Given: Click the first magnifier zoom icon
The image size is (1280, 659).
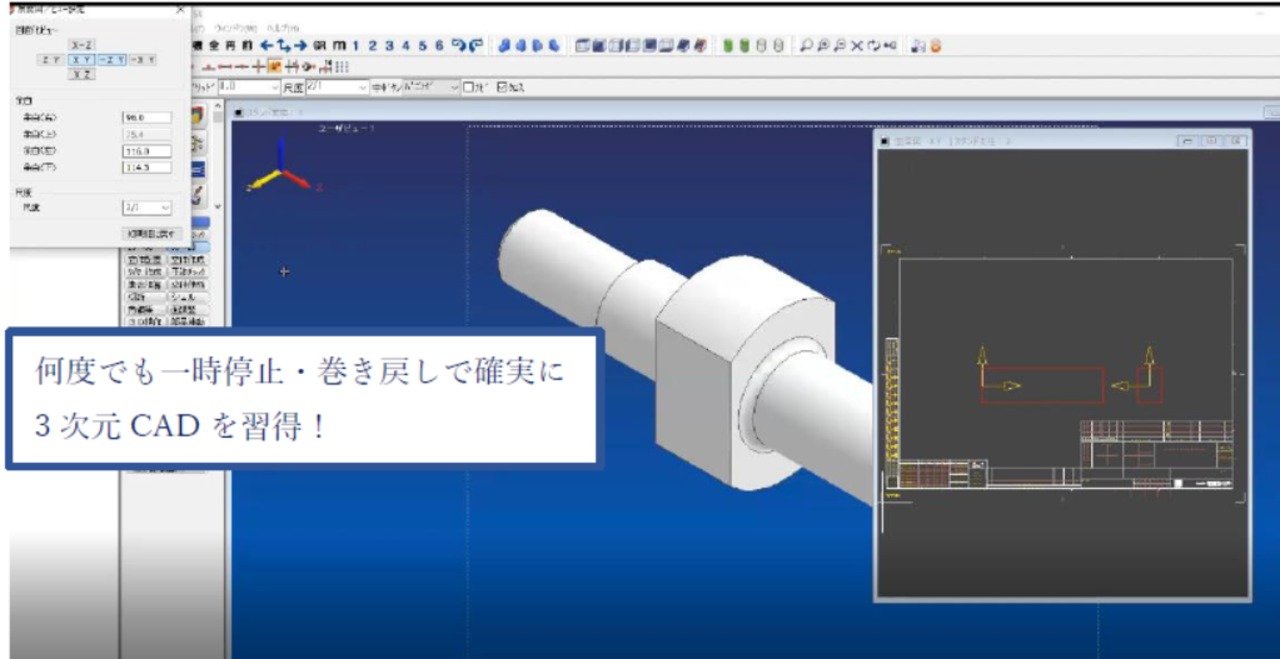Looking at the screenshot, I should coord(806,46).
